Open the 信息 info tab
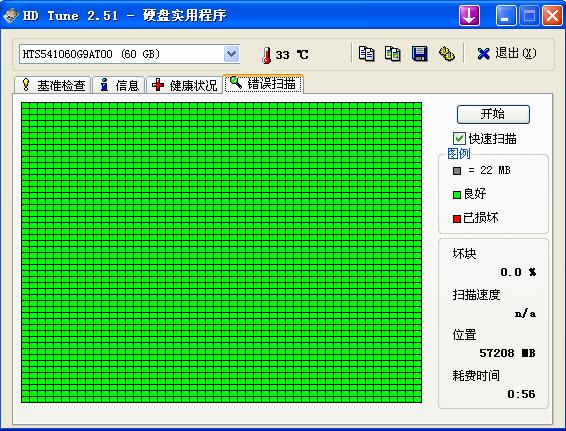Viewport: 566px width, 431px height. click(x=119, y=85)
